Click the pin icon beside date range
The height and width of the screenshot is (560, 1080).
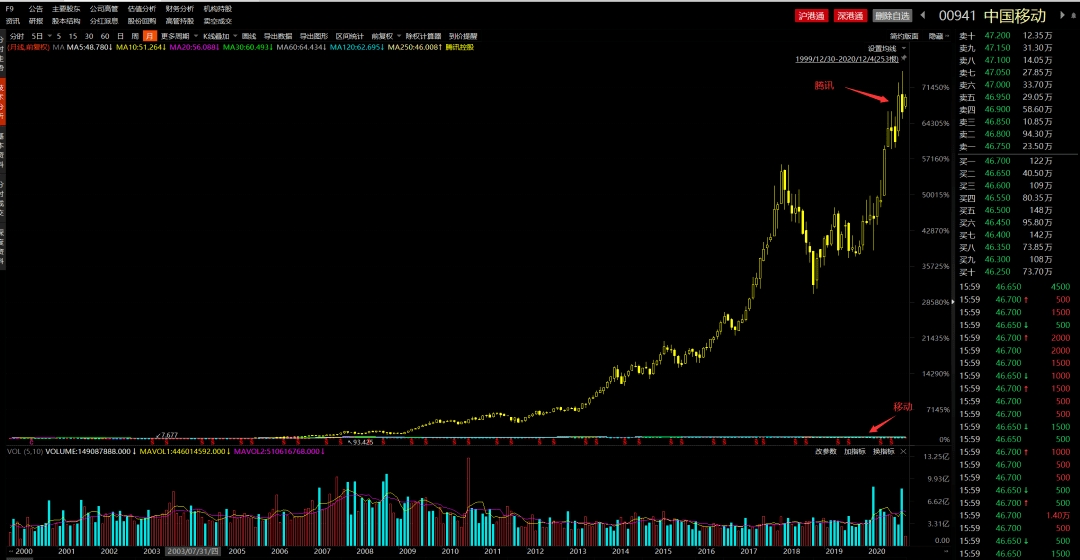(x=904, y=59)
